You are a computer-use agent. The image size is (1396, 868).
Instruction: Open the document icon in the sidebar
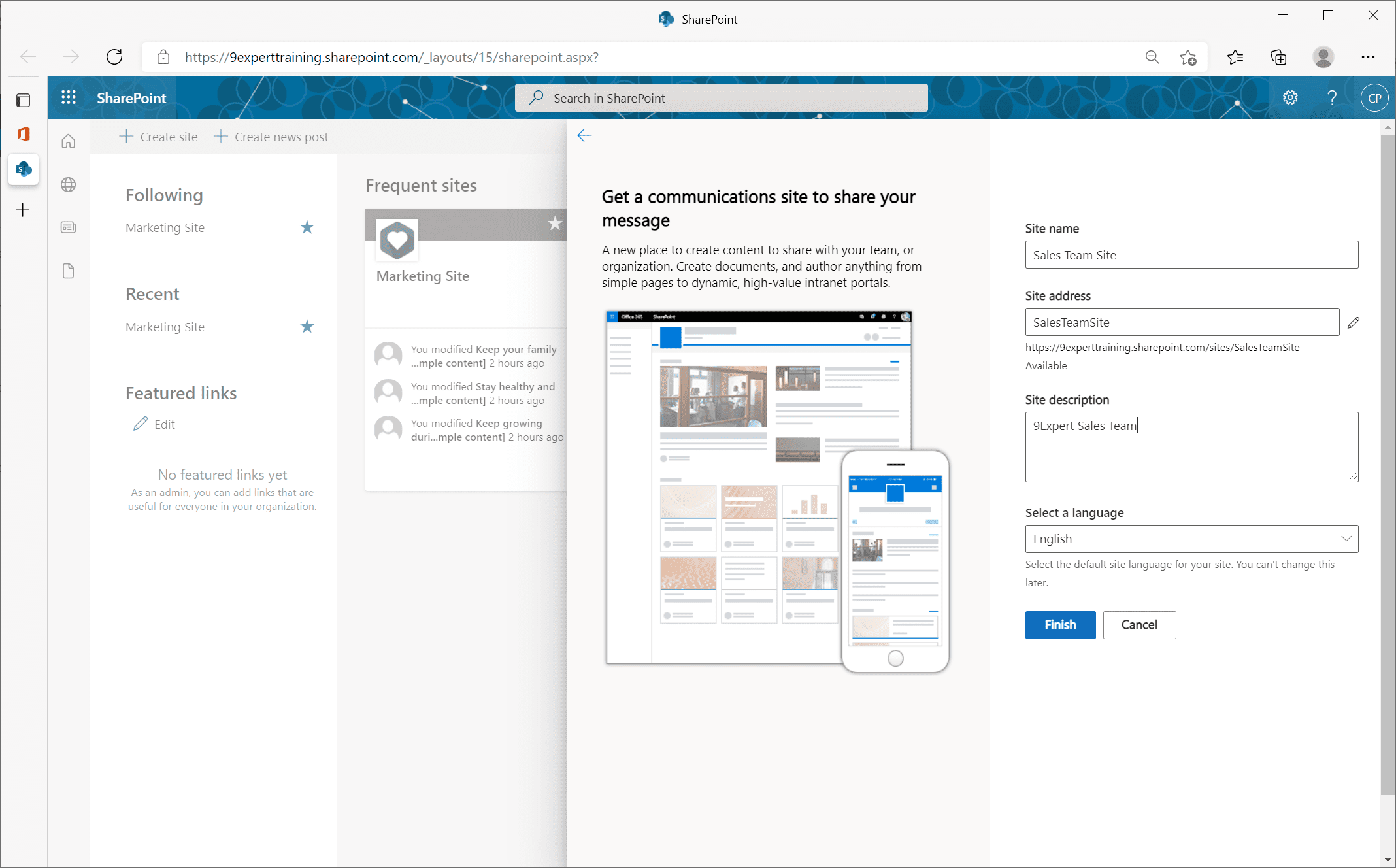(68, 271)
